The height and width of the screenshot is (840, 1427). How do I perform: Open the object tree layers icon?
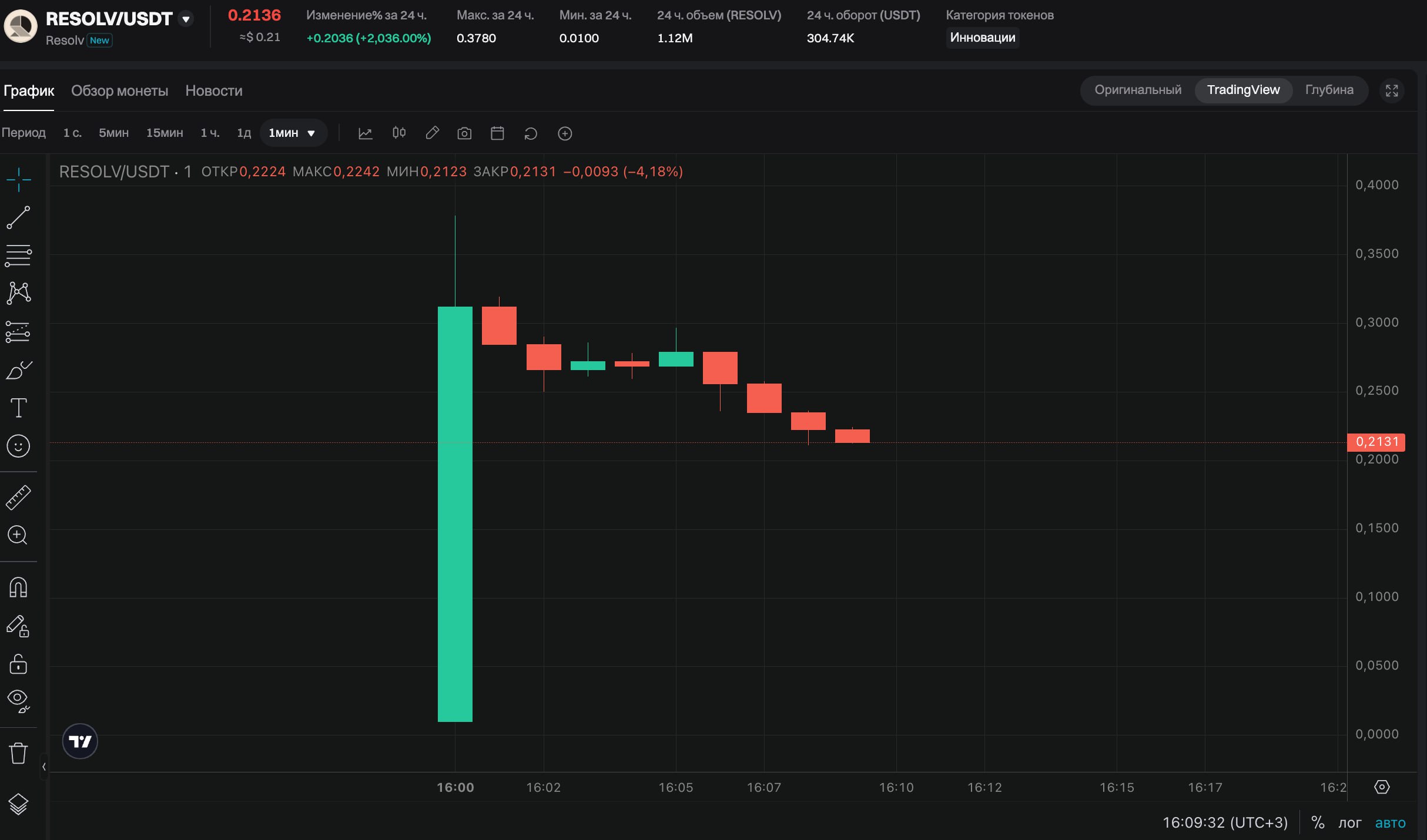(x=18, y=804)
